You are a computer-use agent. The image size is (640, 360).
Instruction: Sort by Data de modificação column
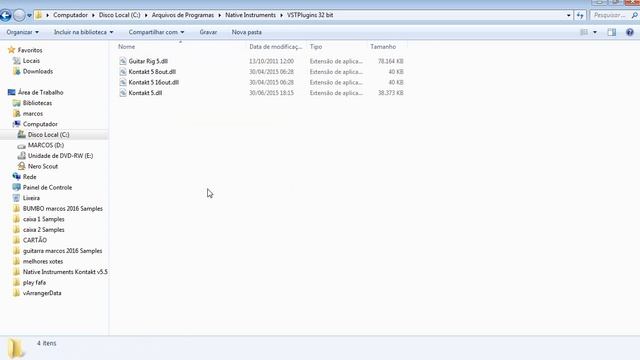(x=276, y=47)
